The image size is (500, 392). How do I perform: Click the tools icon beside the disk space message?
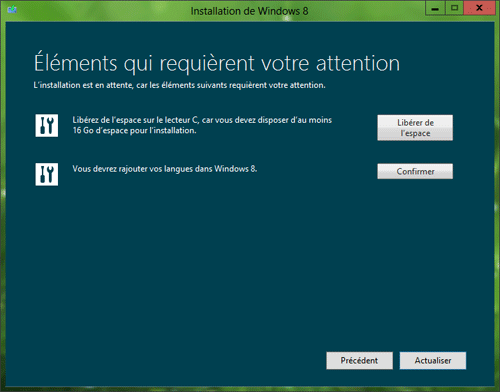pyautogui.click(x=47, y=125)
